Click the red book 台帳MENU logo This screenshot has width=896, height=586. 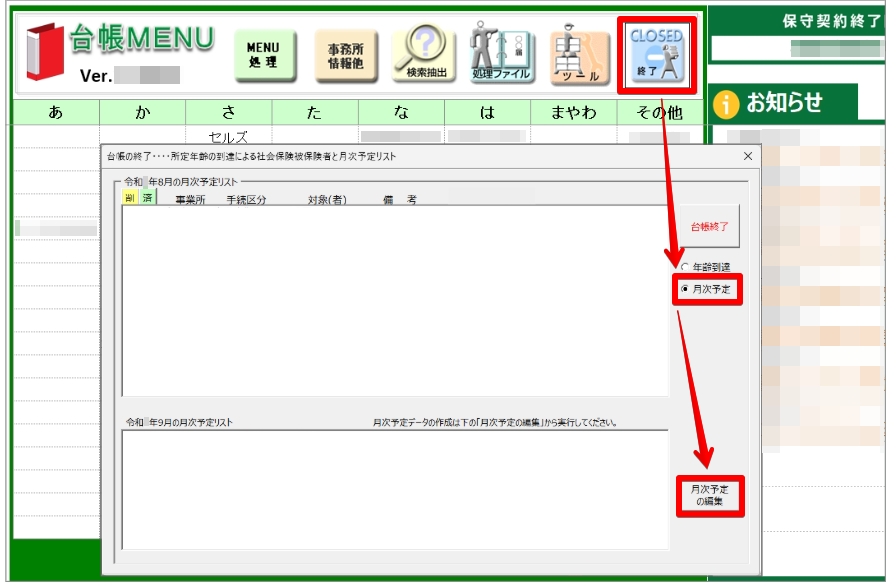[45, 52]
